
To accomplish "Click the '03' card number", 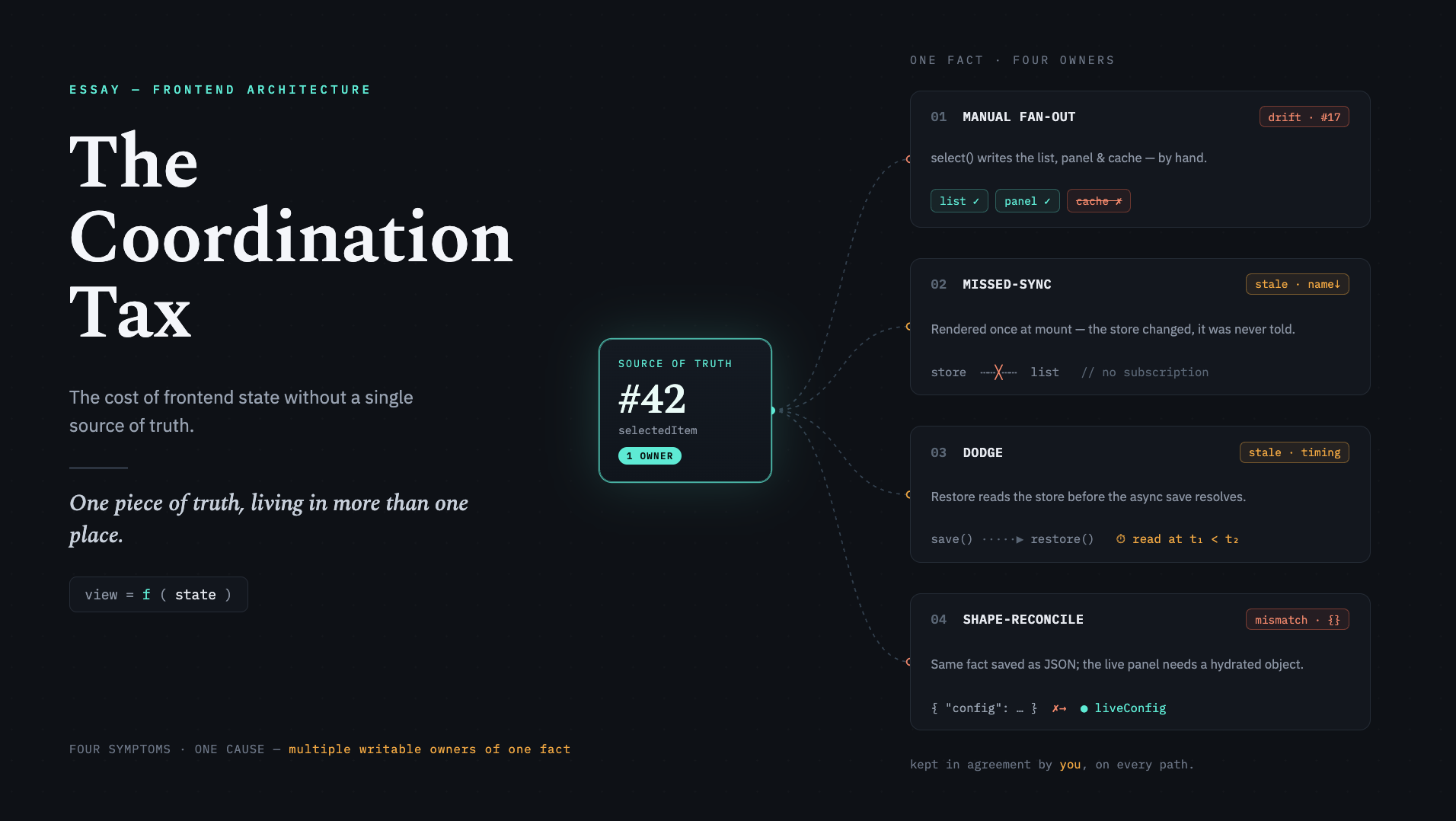I will [938, 452].
